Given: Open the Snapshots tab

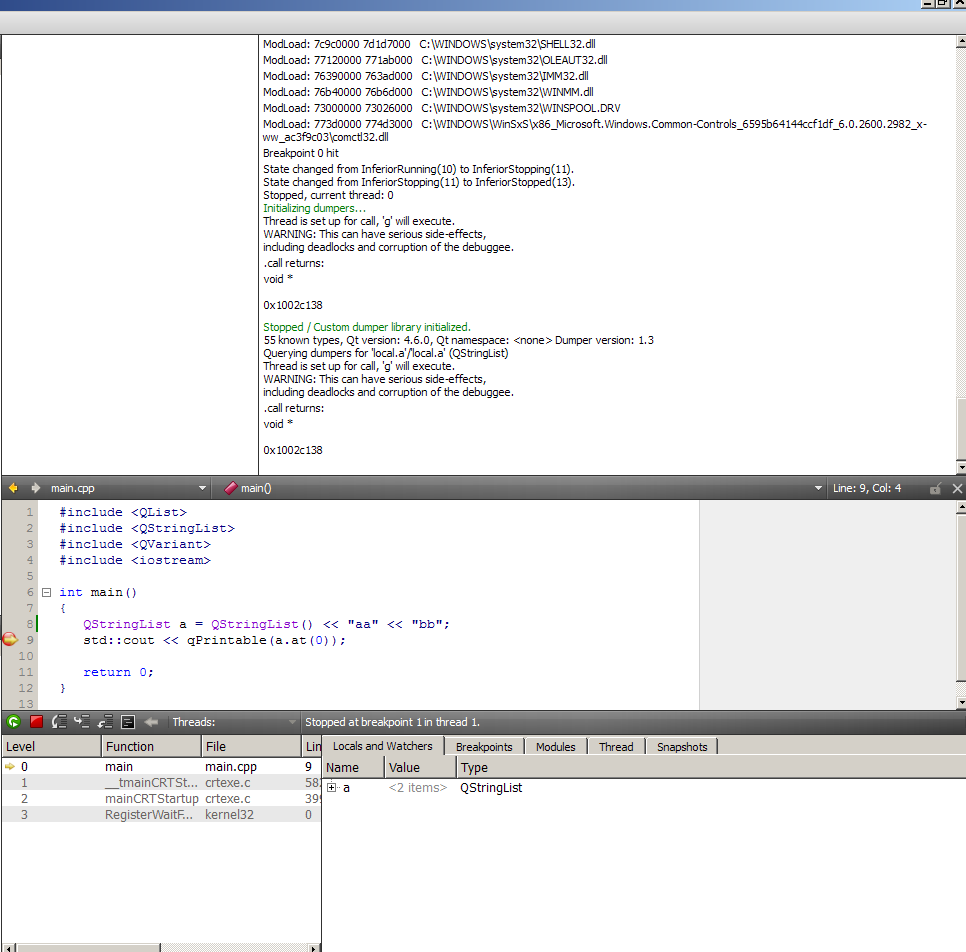Looking at the screenshot, I should [x=681, y=747].
